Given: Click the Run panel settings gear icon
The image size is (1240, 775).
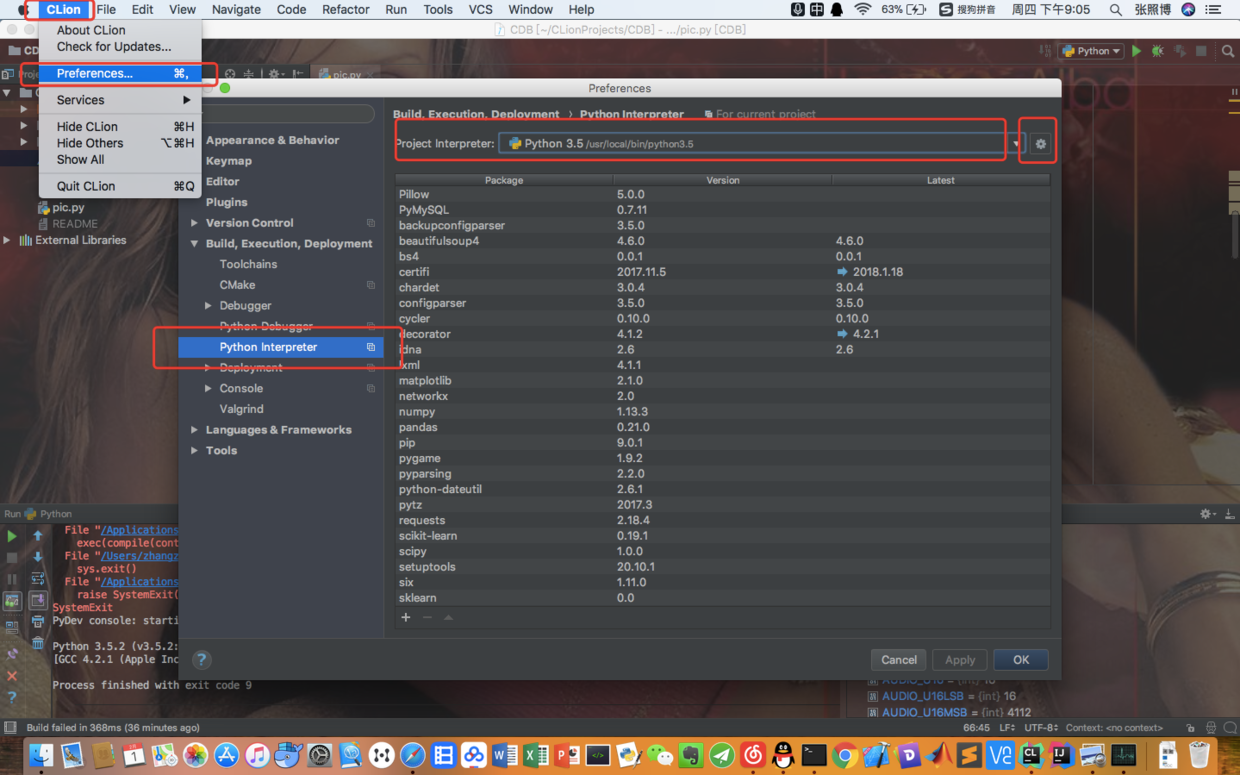Looking at the screenshot, I should [x=1206, y=514].
